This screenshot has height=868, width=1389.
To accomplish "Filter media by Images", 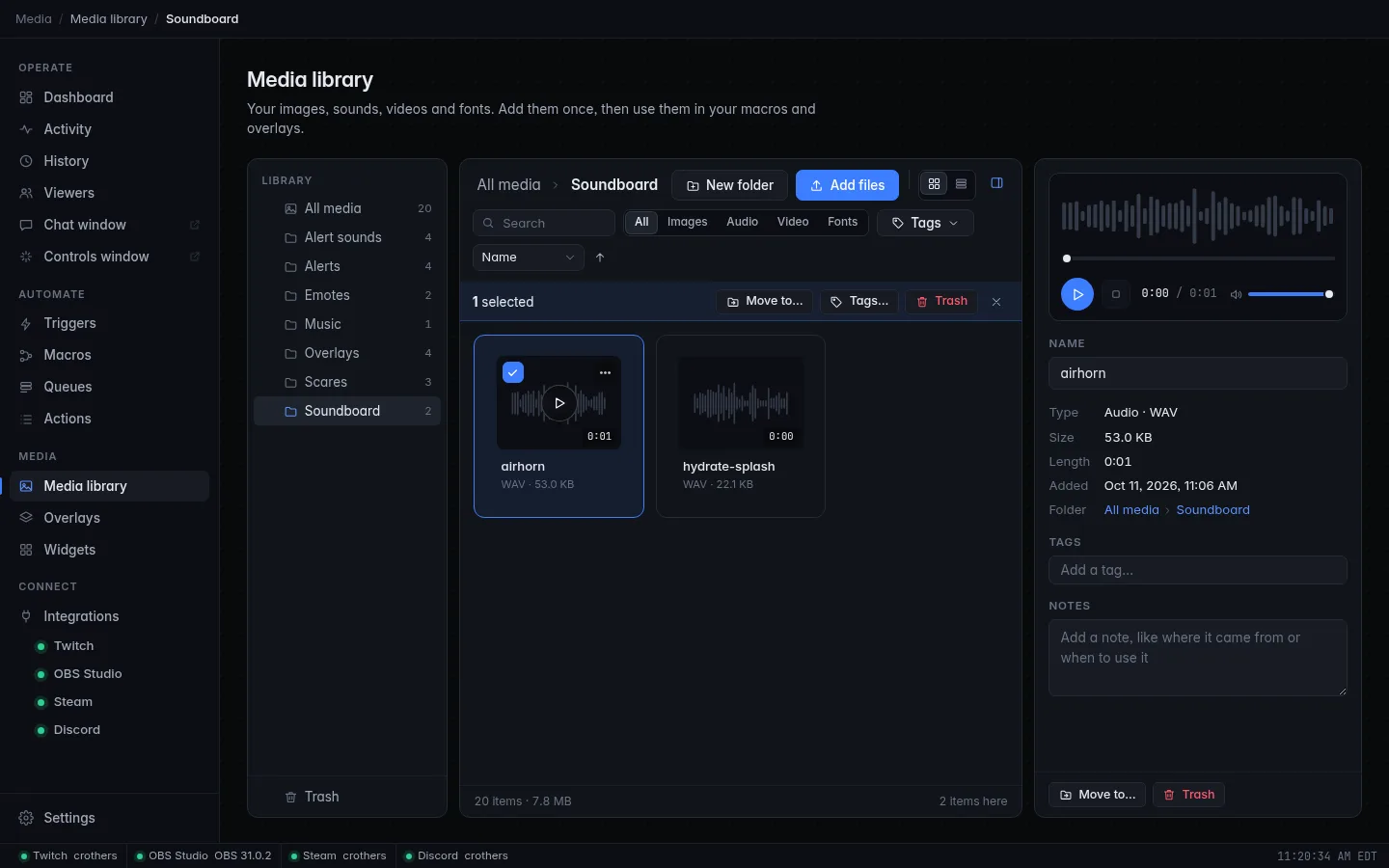I will pyautogui.click(x=688, y=222).
